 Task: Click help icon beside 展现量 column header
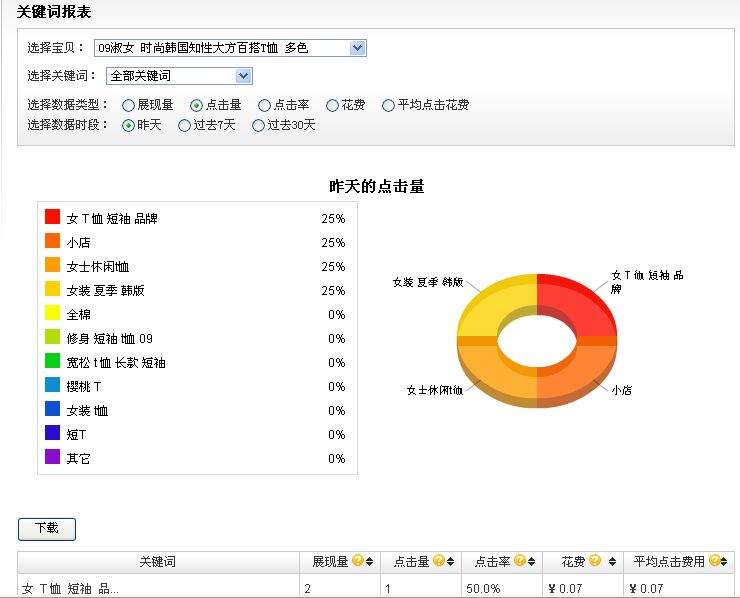click(x=357, y=562)
